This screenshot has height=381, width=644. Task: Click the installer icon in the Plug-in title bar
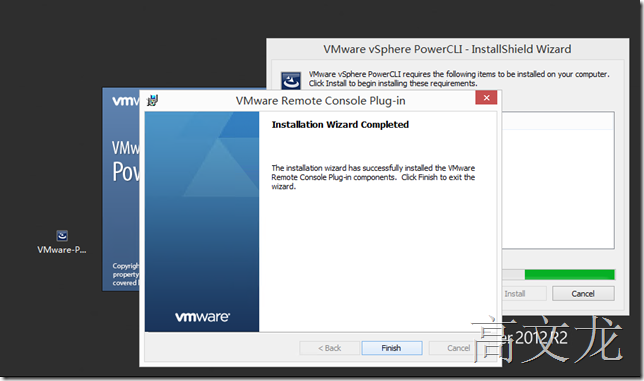152,101
